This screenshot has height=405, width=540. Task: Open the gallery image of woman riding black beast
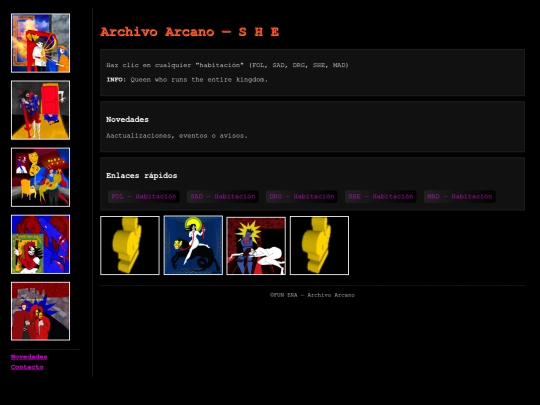[x=193, y=245]
